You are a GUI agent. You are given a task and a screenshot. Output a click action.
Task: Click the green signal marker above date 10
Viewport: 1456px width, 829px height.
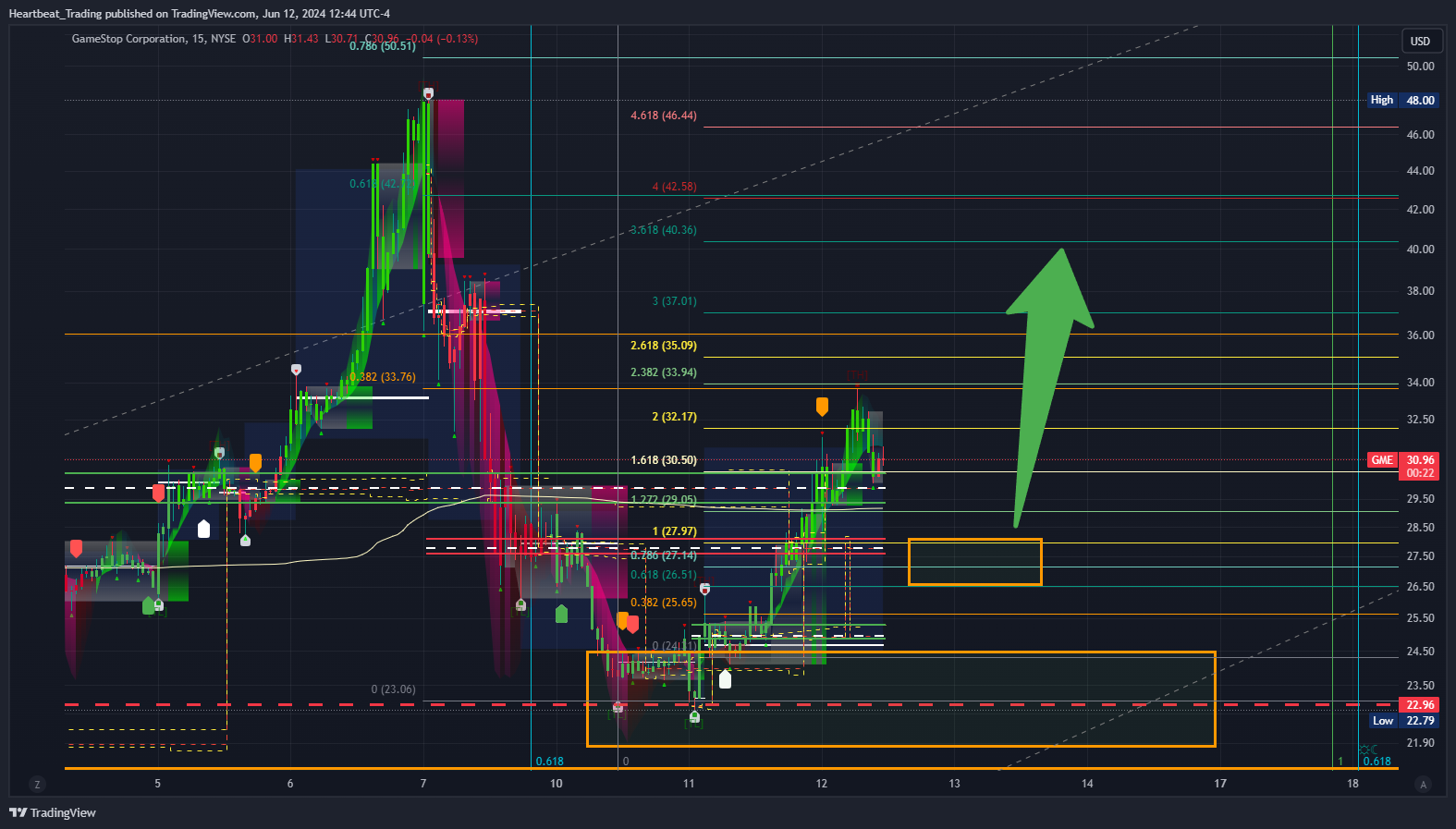tap(561, 614)
